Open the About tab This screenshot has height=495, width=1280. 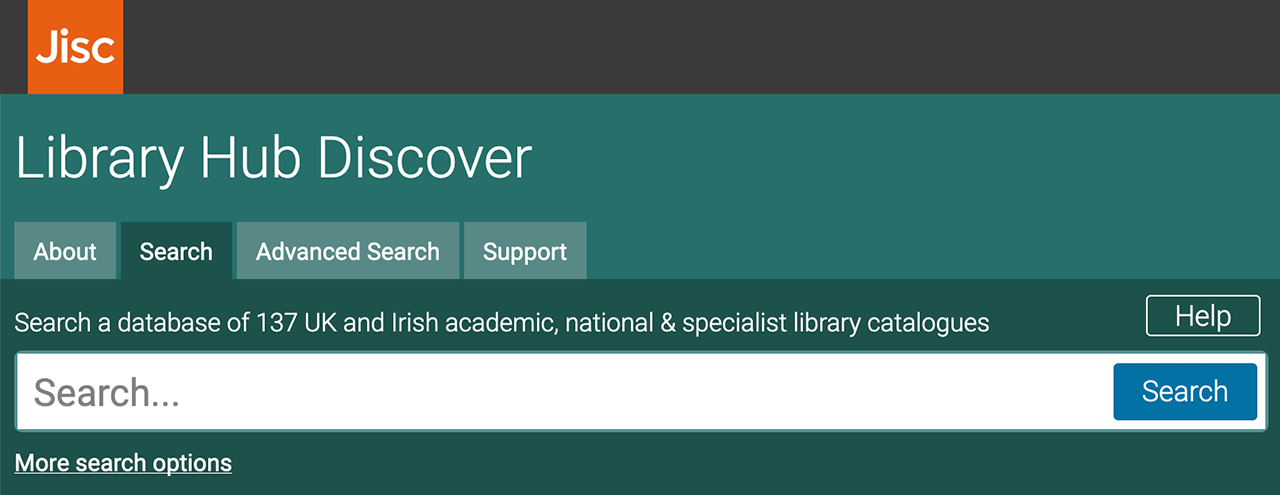click(65, 251)
